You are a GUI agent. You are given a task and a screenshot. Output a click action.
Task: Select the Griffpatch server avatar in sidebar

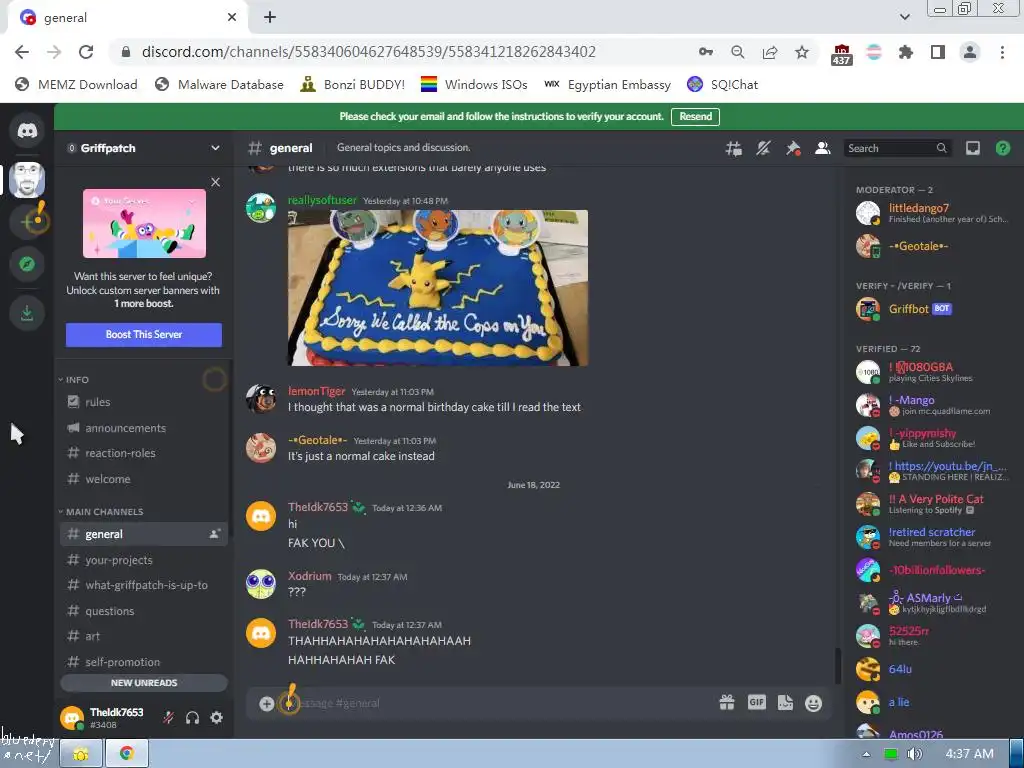click(x=27, y=180)
